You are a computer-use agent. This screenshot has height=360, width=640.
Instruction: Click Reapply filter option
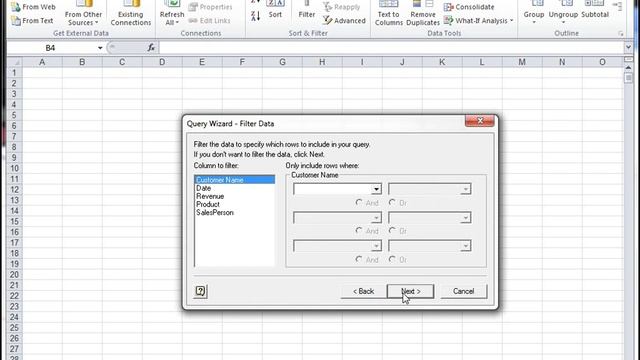[342, 7]
